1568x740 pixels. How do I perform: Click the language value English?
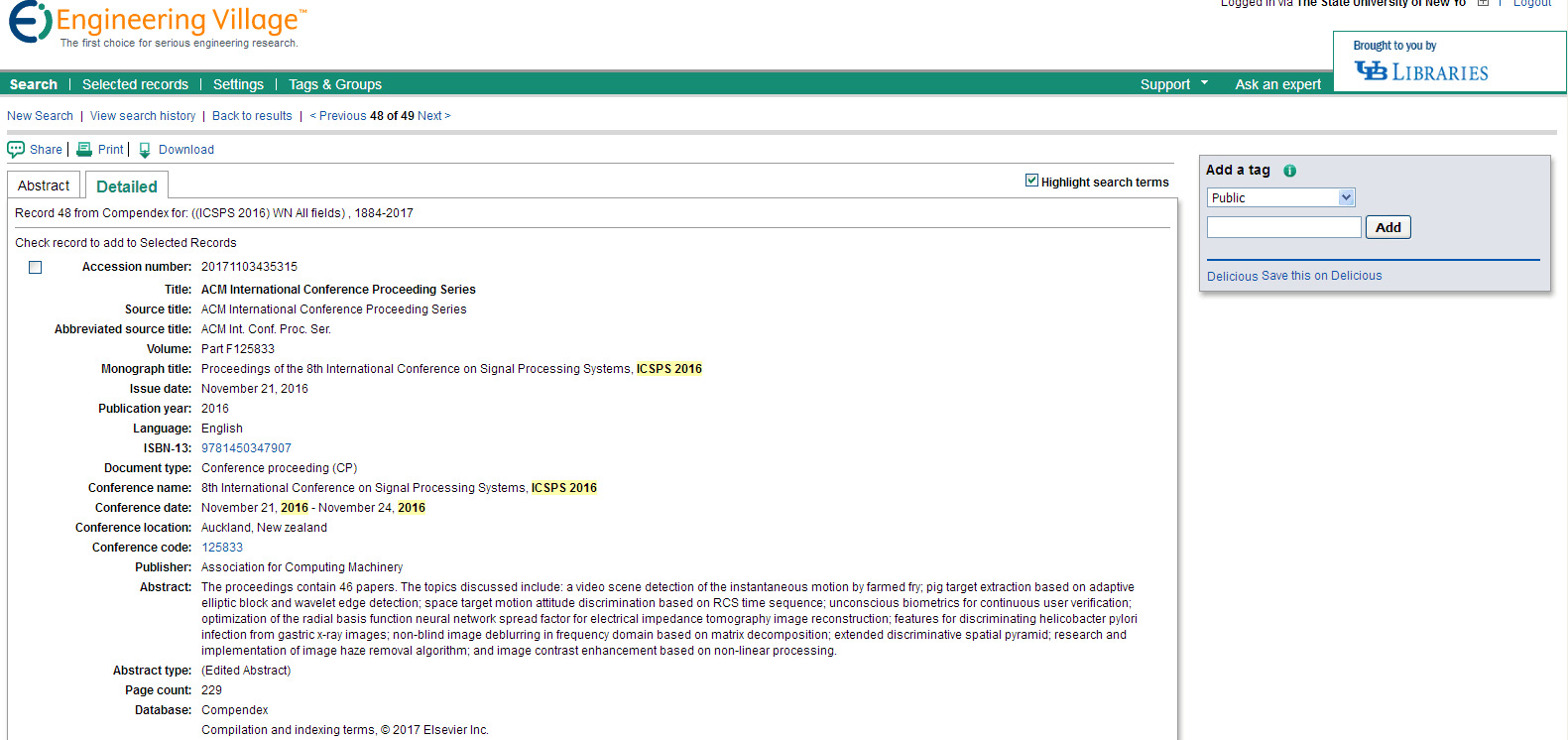tap(221, 429)
